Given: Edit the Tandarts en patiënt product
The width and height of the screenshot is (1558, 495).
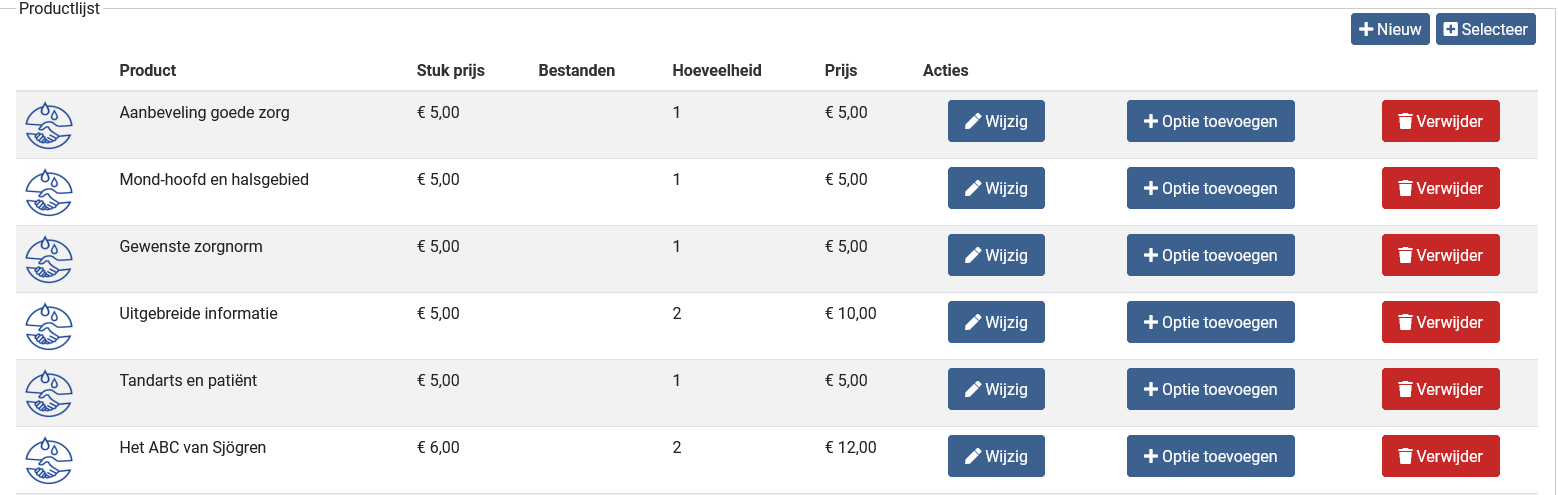Looking at the screenshot, I should pos(996,390).
